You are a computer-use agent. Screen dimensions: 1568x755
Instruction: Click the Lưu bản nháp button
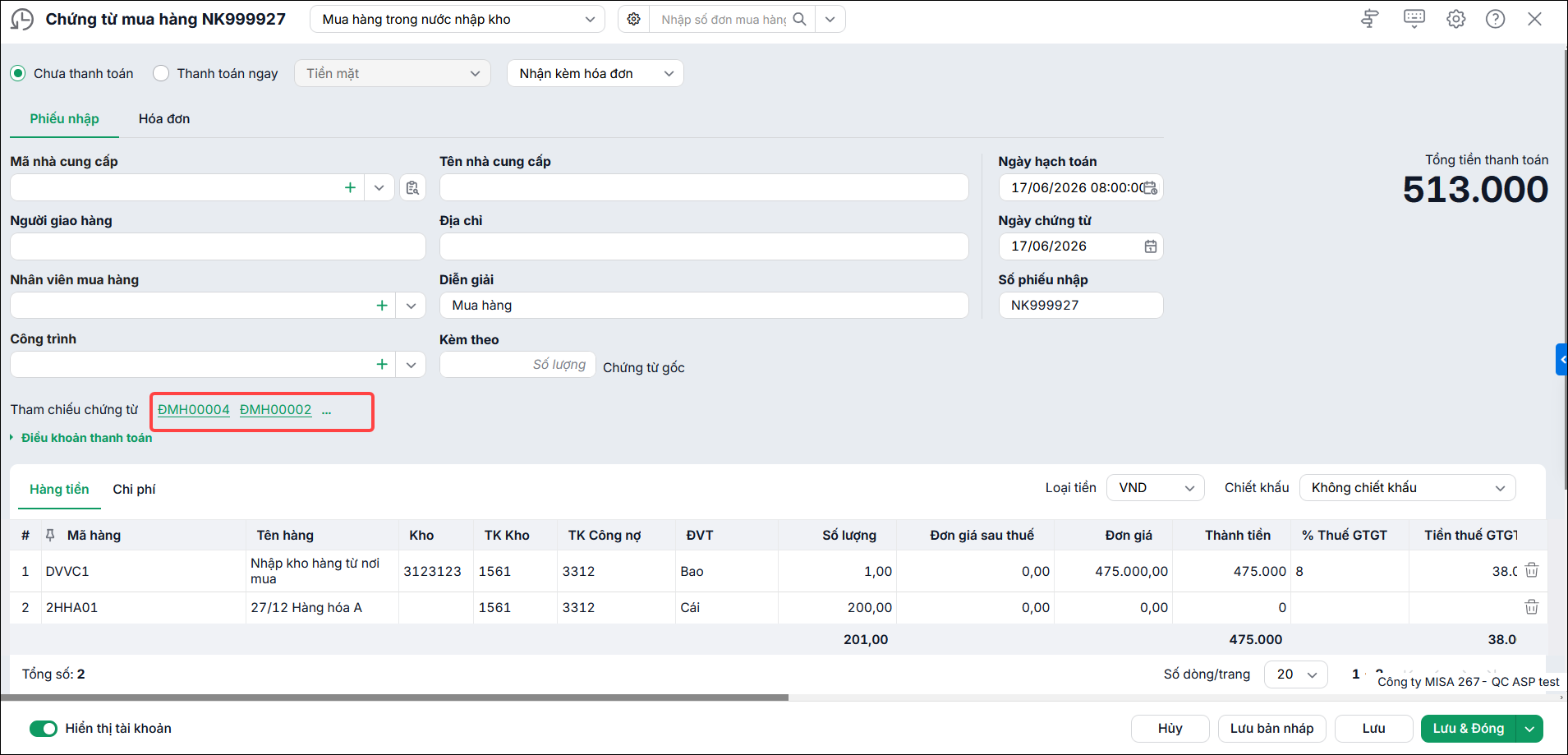pos(1272,729)
